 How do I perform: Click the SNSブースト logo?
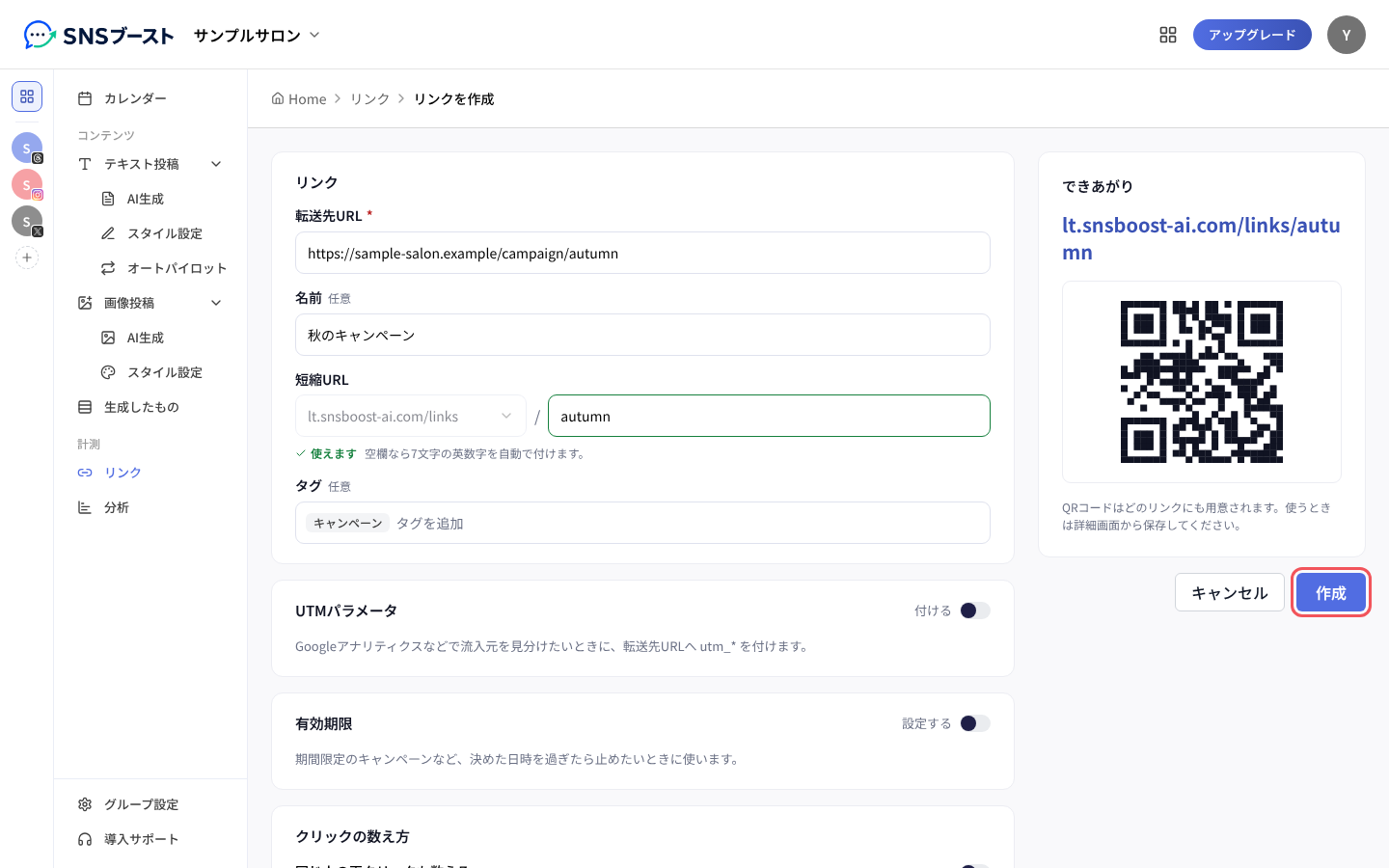click(x=98, y=36)
